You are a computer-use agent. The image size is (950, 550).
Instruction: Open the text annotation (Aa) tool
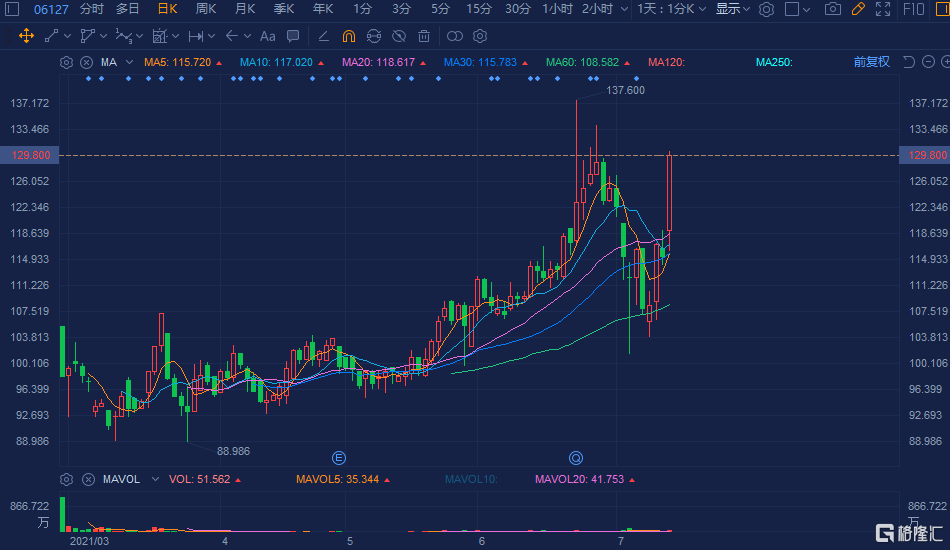[267, 36]
